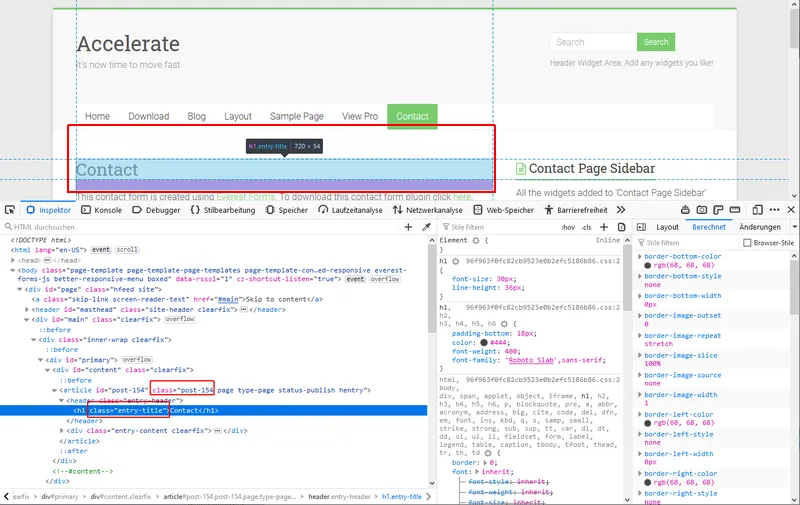800x505 pixels.
Task: Collapse the body node
Action: (x=13, y=270)
